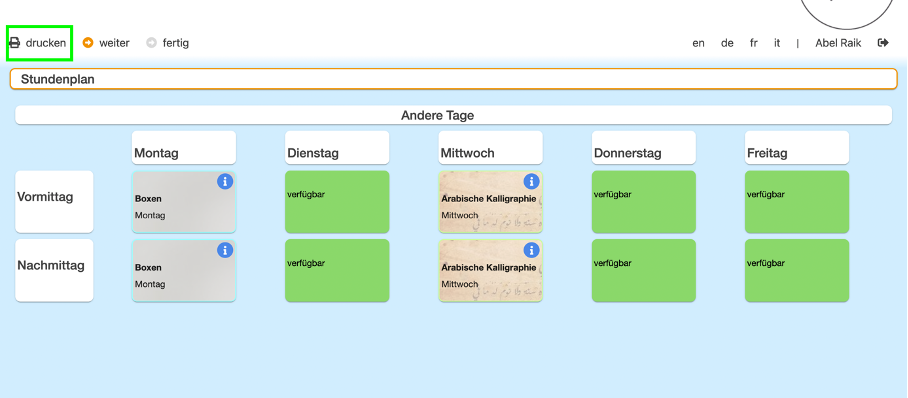Click the logout icon next to Abel Raik
Screen dimensions: 908x398
coord(883,43)
